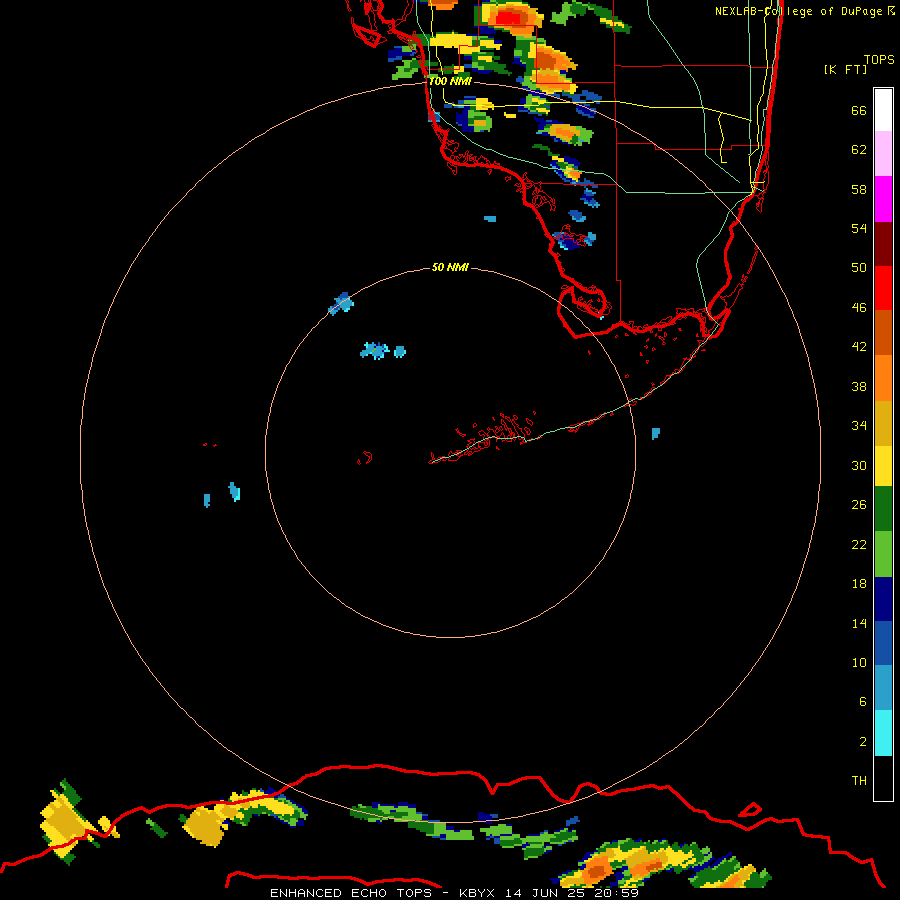900x900 pixels.
Task: Select the black threshold swatch in the color bar
Action: pyautogui.click(x=883, y=778)
